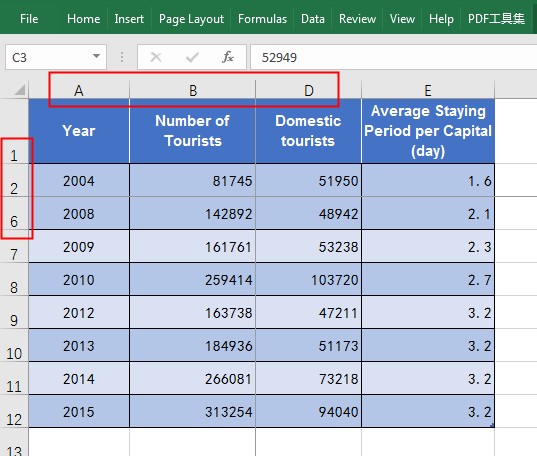The image size is (537, 456).
Task: Click the formula bar containing 52949
Action: [x=394, y=57]
